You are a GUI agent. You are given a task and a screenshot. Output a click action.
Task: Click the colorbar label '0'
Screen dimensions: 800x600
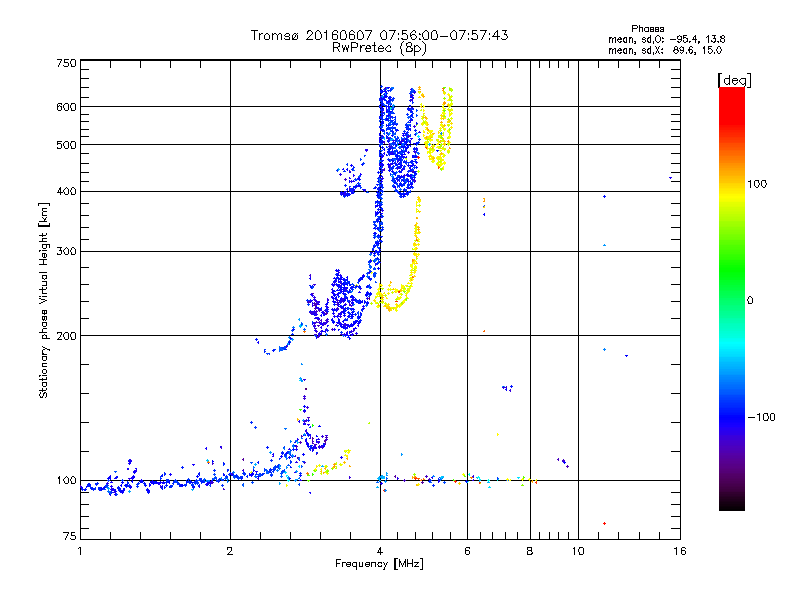pos(750,301)
